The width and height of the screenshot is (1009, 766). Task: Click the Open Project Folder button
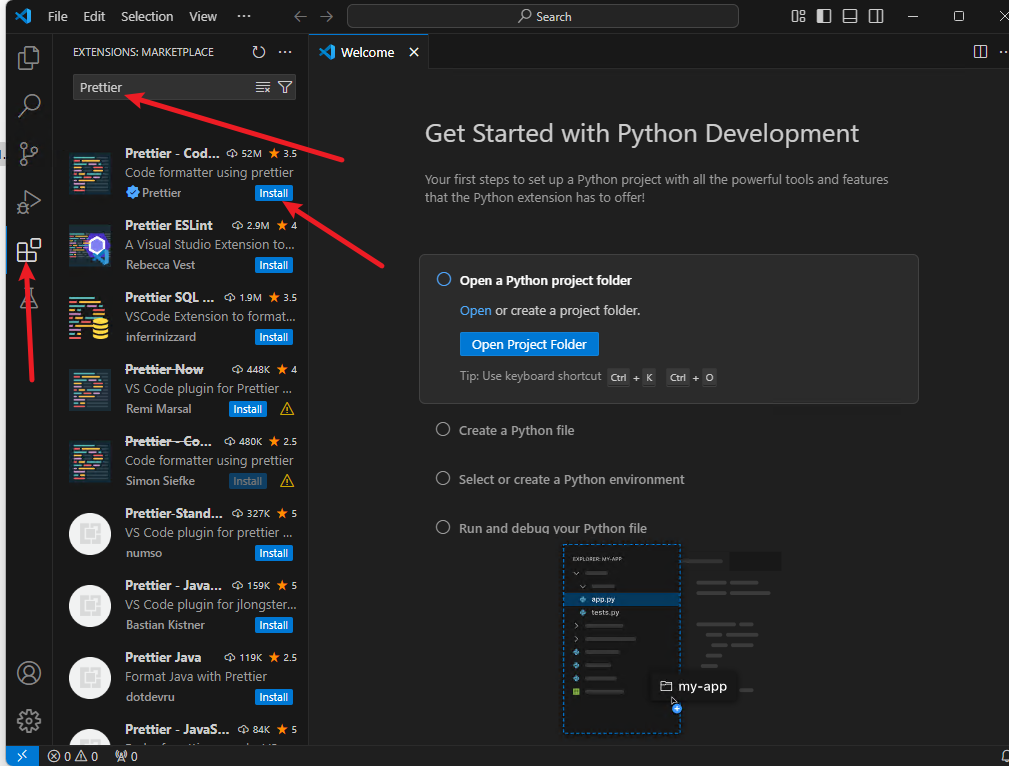coord(529,344)
